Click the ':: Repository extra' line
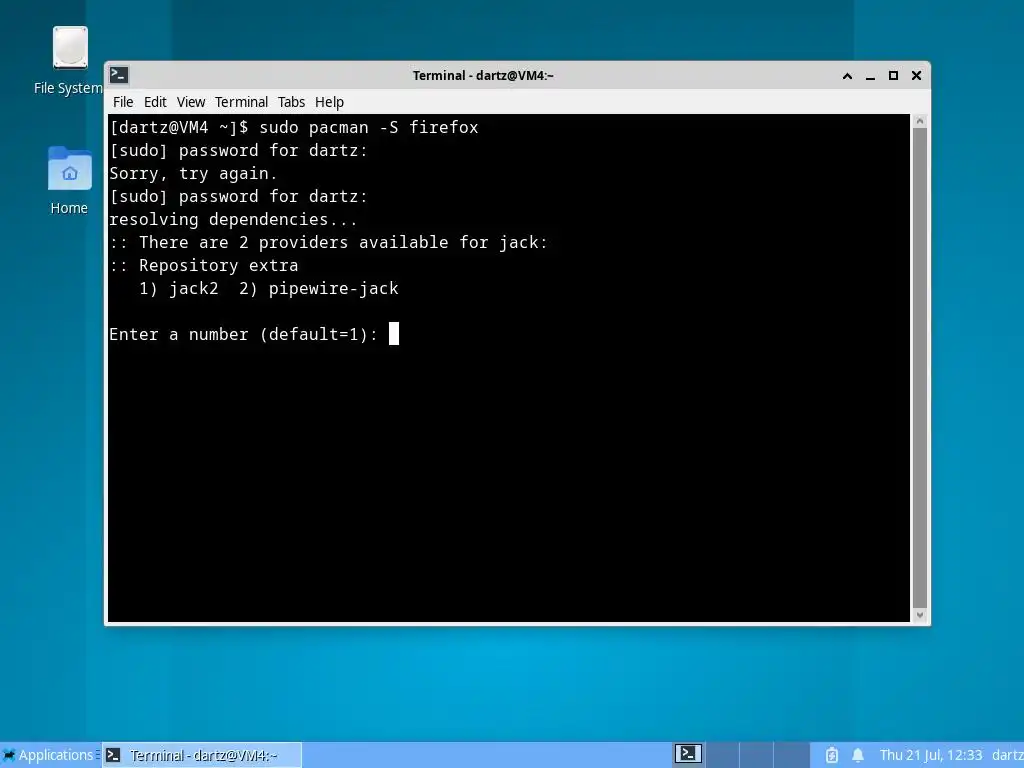The image size is (1024, 768). 204,265
